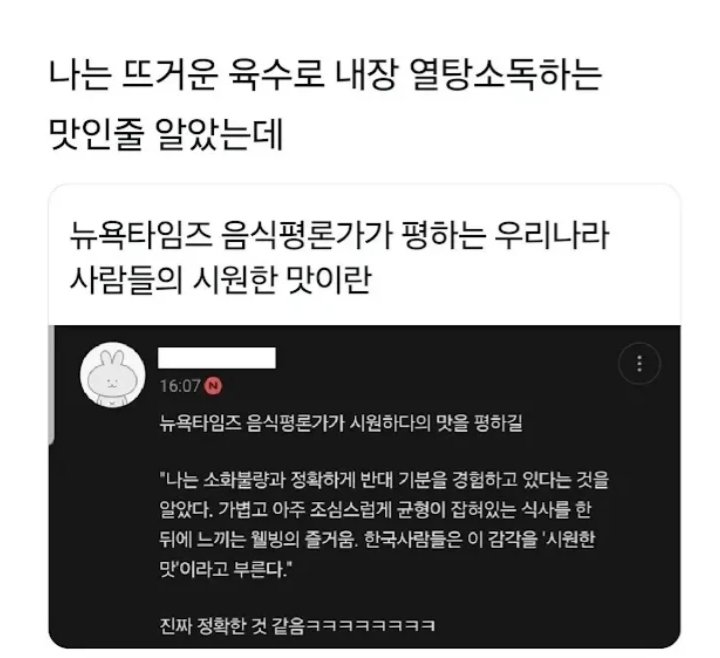Click the last line '진짜 정확한 것 같음ㅋㅋㅋ'
720x658 pixels.
[297, 625]
